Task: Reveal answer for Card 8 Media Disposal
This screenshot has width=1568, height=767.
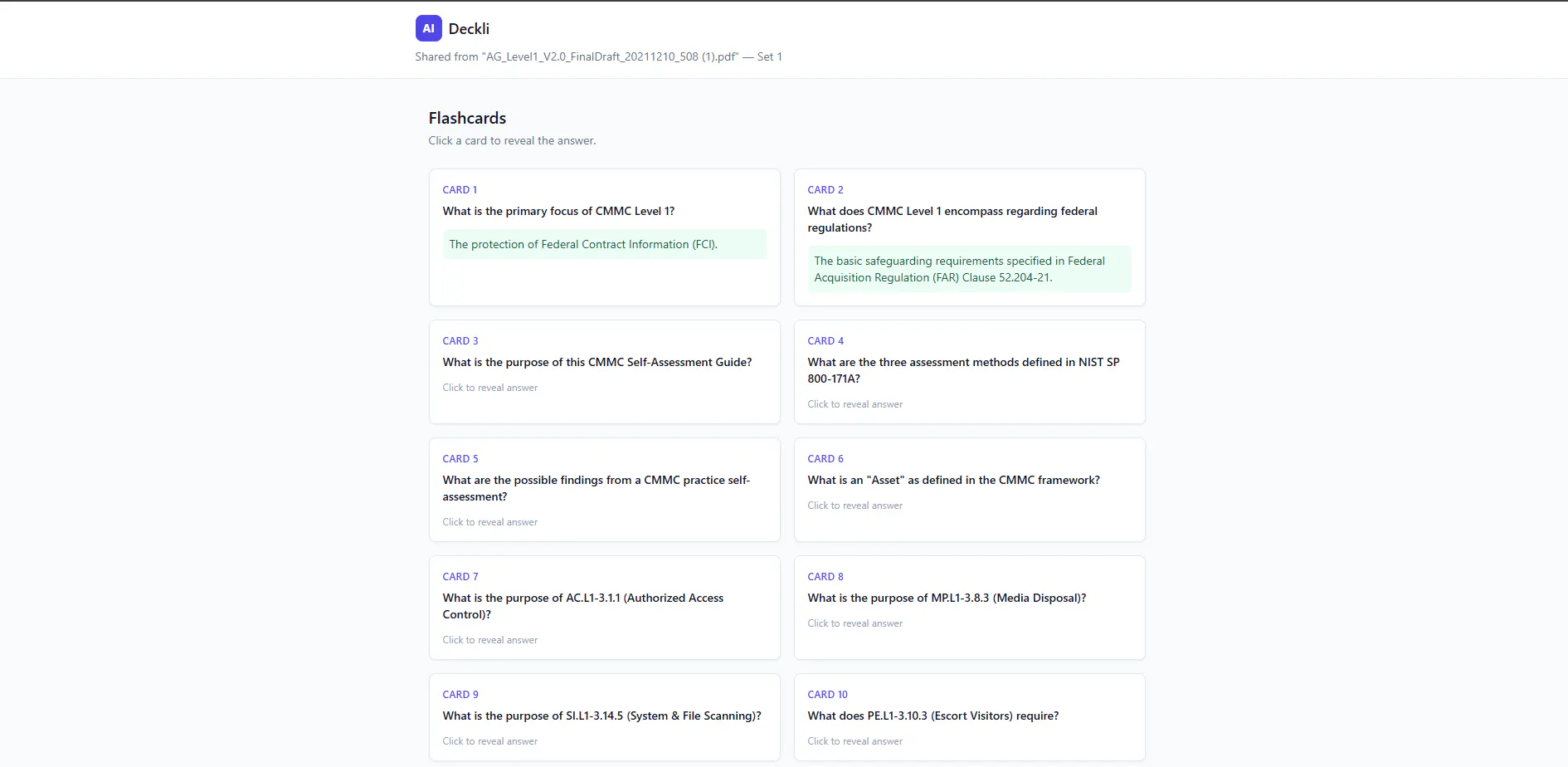Action: pyautogui.click(x=855, y=623)
